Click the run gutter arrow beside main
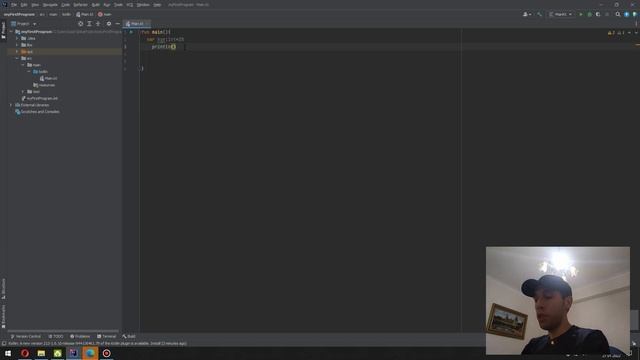 (x=131, y=32)
